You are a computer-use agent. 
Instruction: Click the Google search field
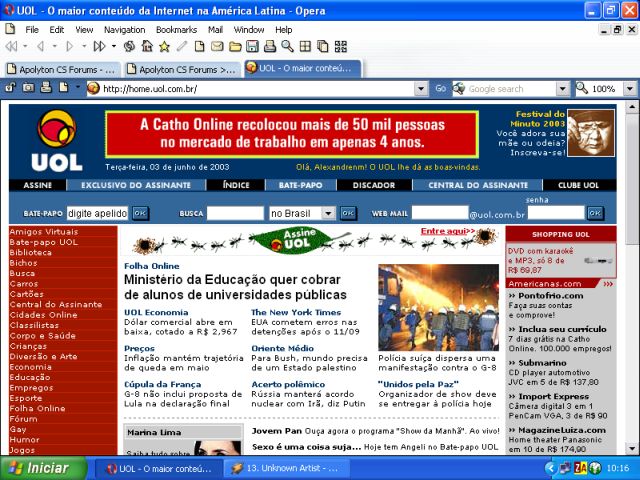(x=509, y=89)
